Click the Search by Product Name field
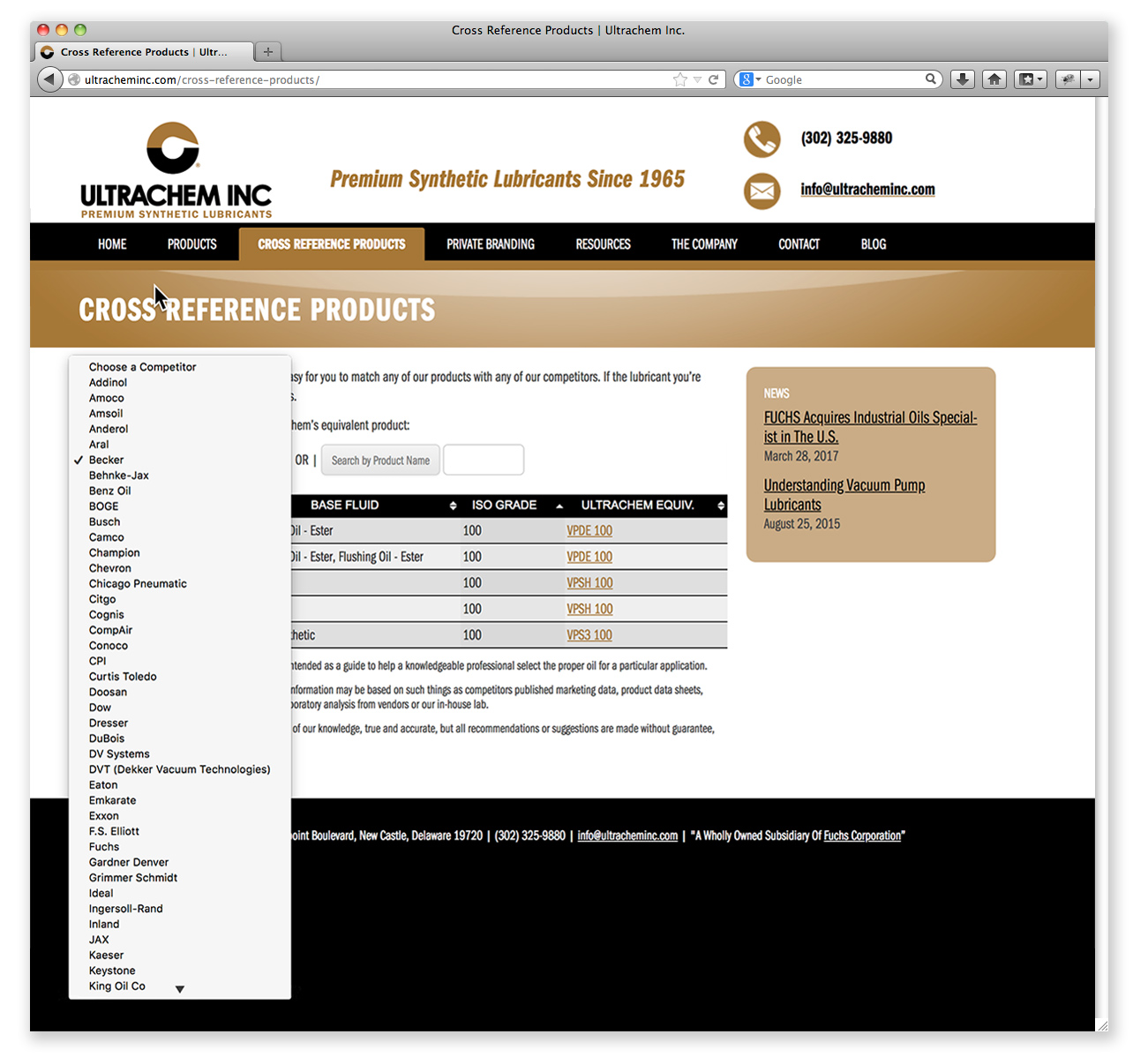Screen dimensions: 1133x1064 [380, 461]
